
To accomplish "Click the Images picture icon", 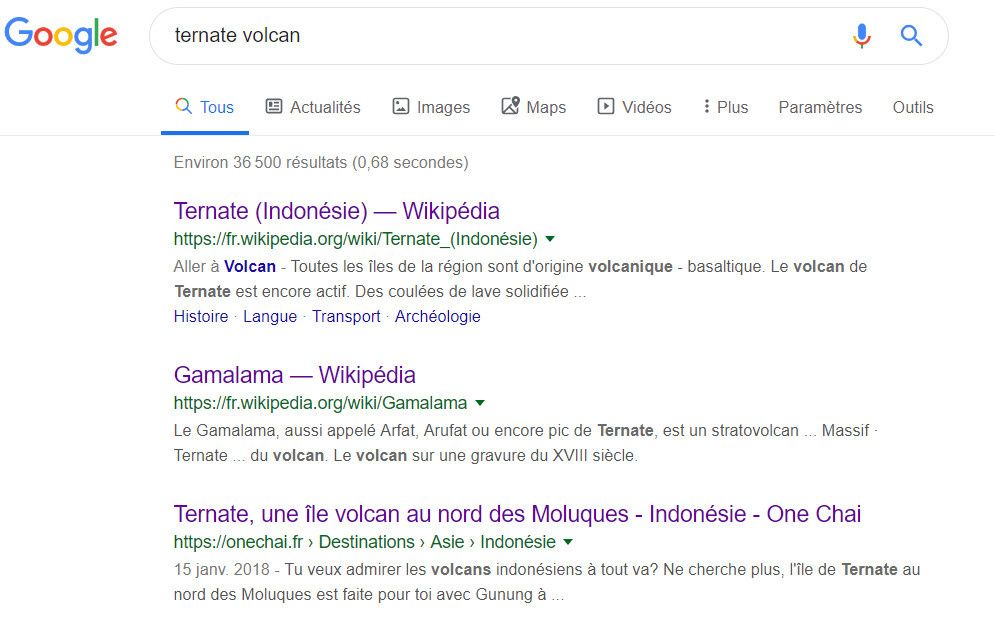I will tap(401, 106).
